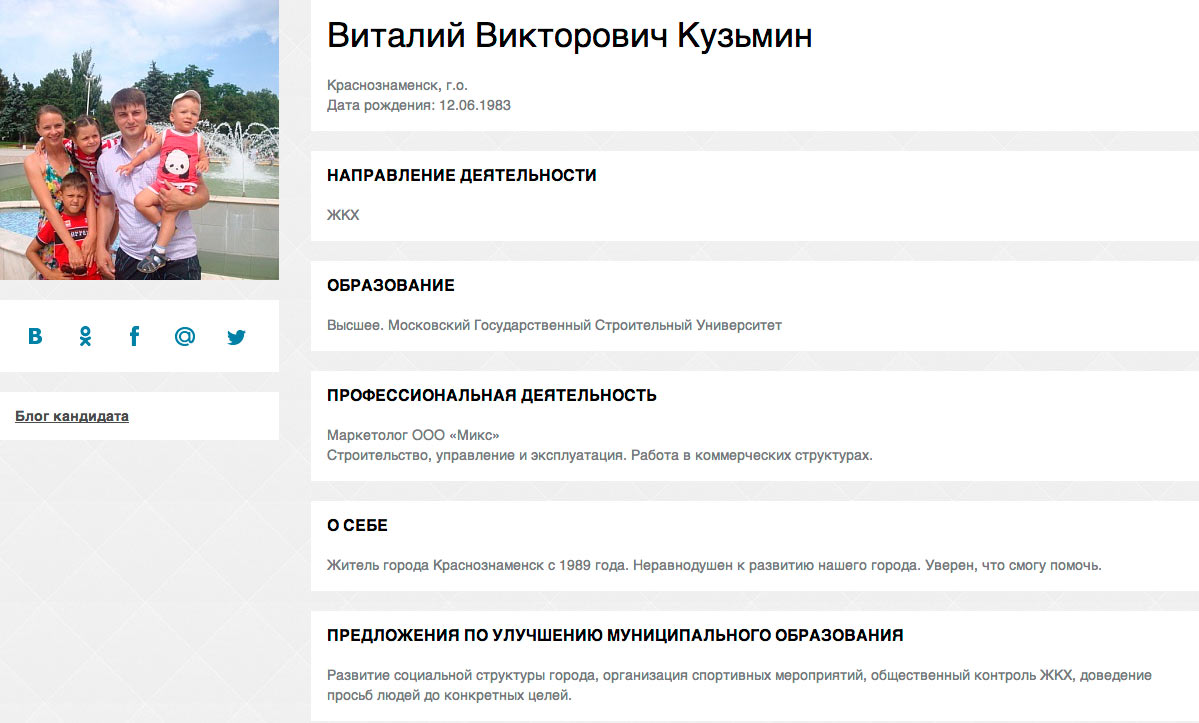Open the Facebook social profile icon
Viewport: 1199px width, 723px height.
135,336
